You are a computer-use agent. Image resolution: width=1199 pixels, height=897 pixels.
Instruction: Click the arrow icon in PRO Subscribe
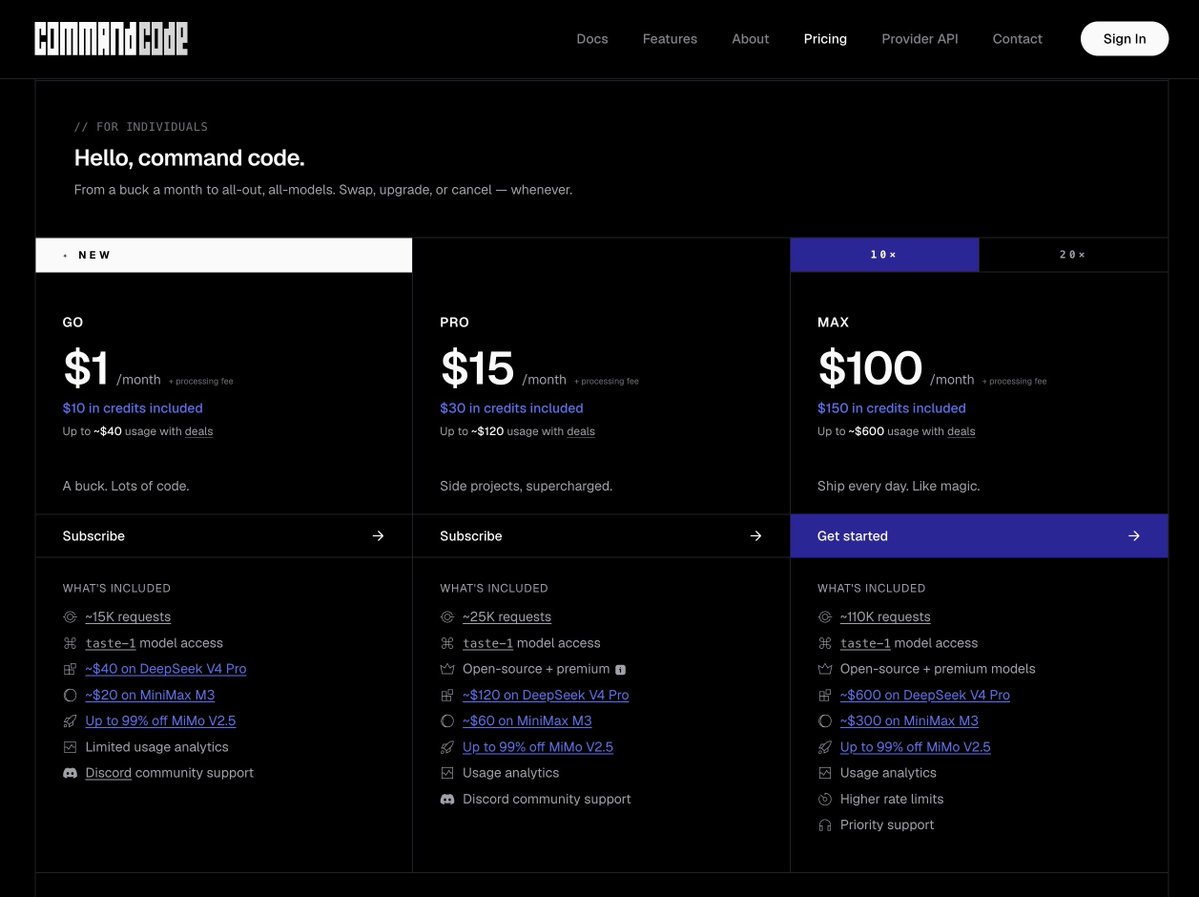755,536
